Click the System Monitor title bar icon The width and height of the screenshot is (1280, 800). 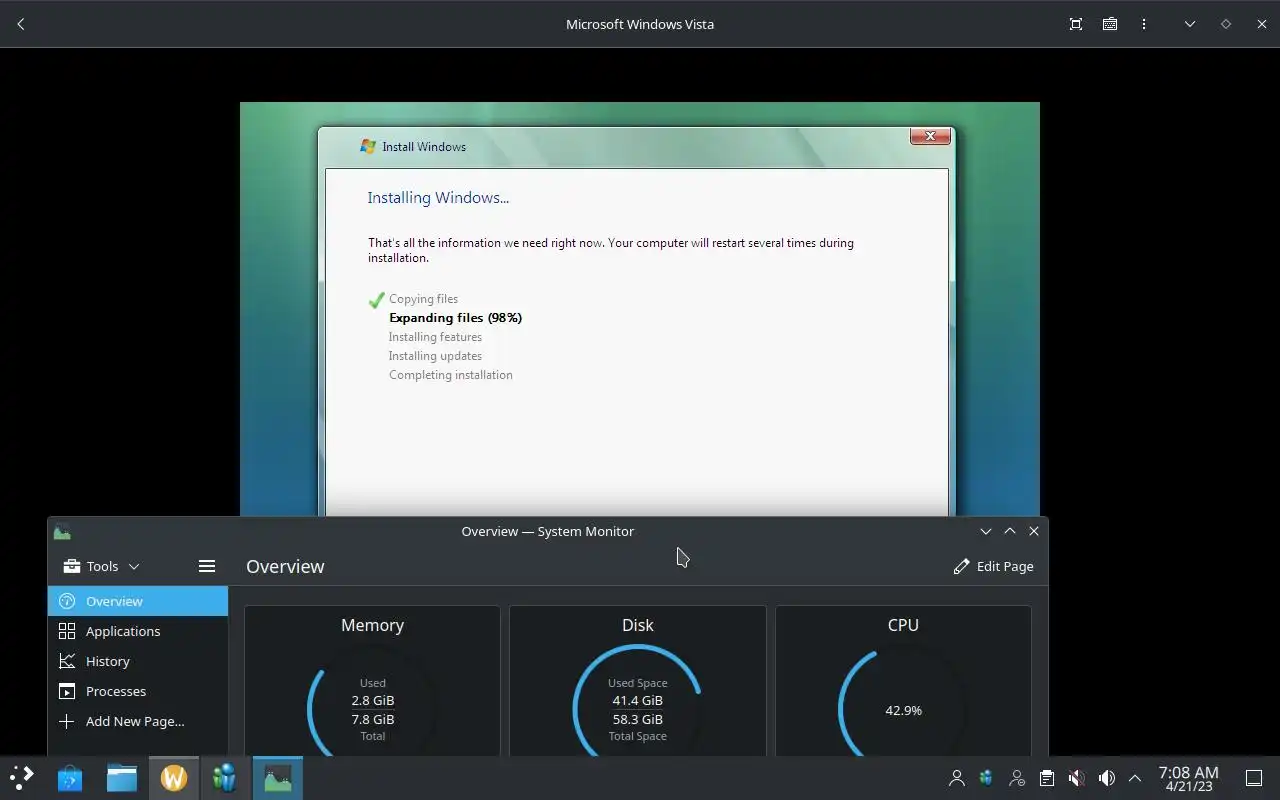(x=62, y=532)
